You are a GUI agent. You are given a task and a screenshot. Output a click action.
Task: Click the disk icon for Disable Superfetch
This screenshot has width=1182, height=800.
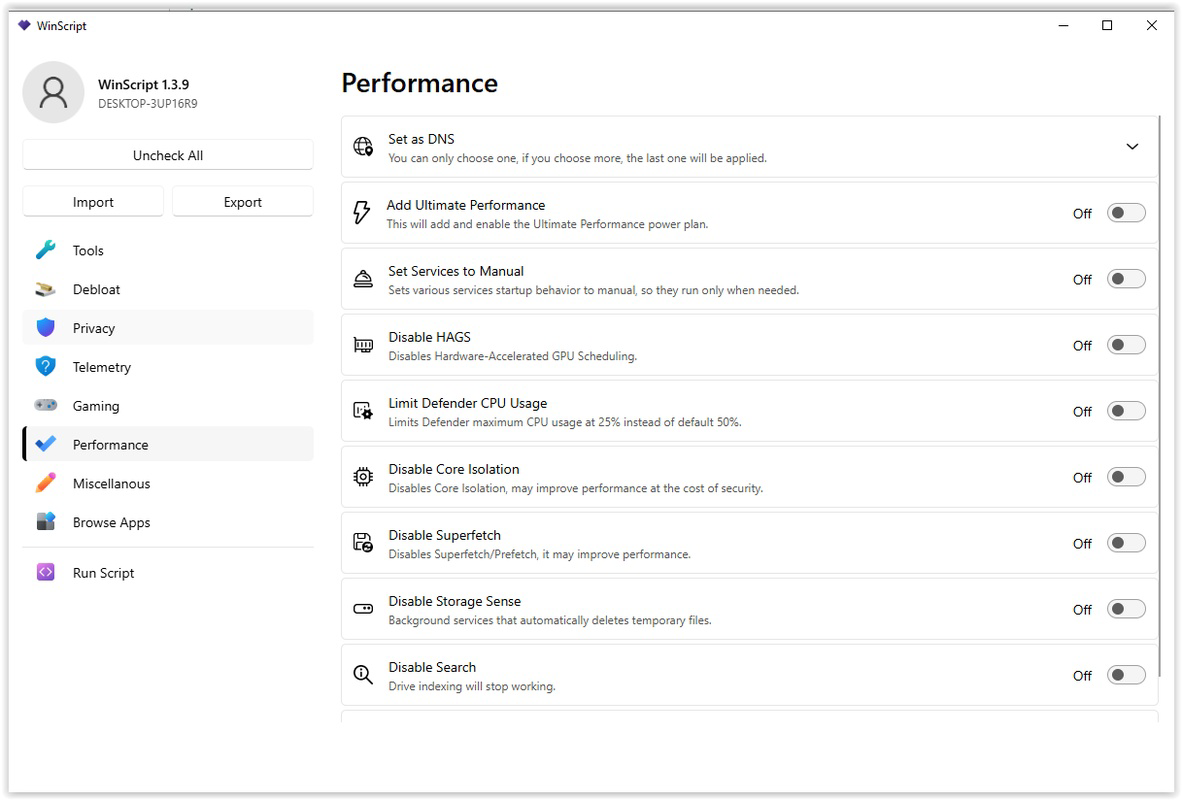pos(363,543)
